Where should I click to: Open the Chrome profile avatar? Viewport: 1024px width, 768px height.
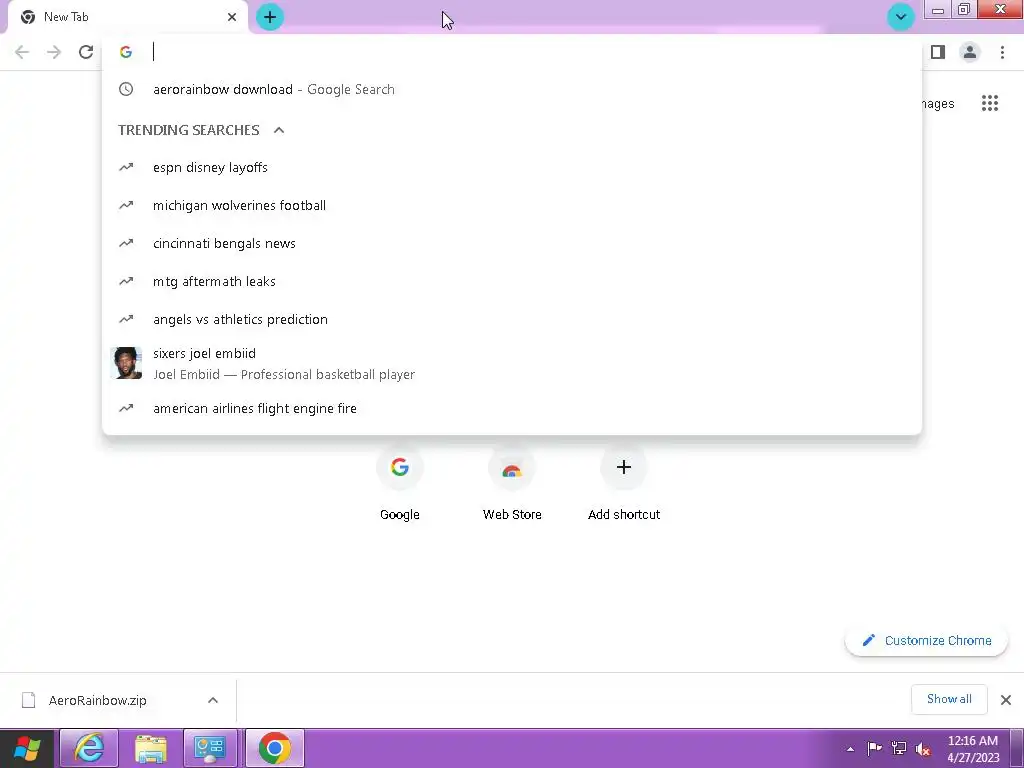click(970, 52)
